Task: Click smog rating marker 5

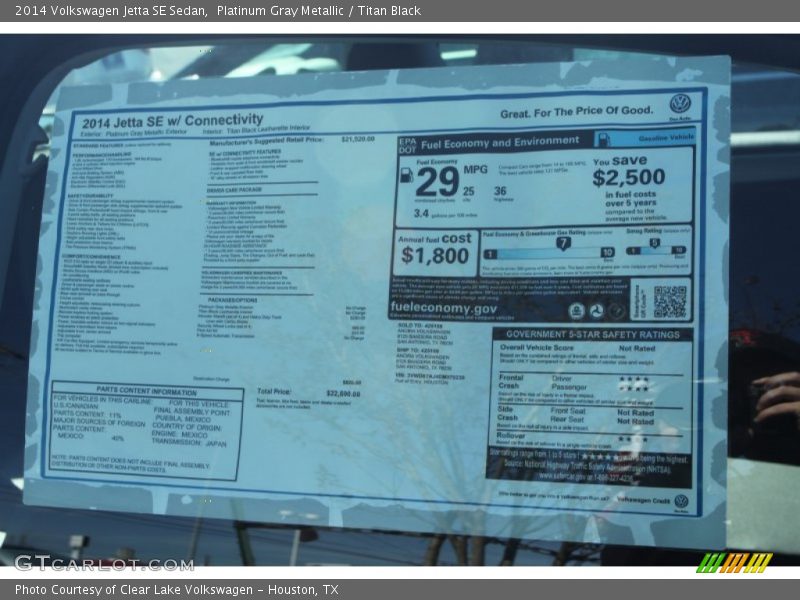Action: tap(655, 243)
